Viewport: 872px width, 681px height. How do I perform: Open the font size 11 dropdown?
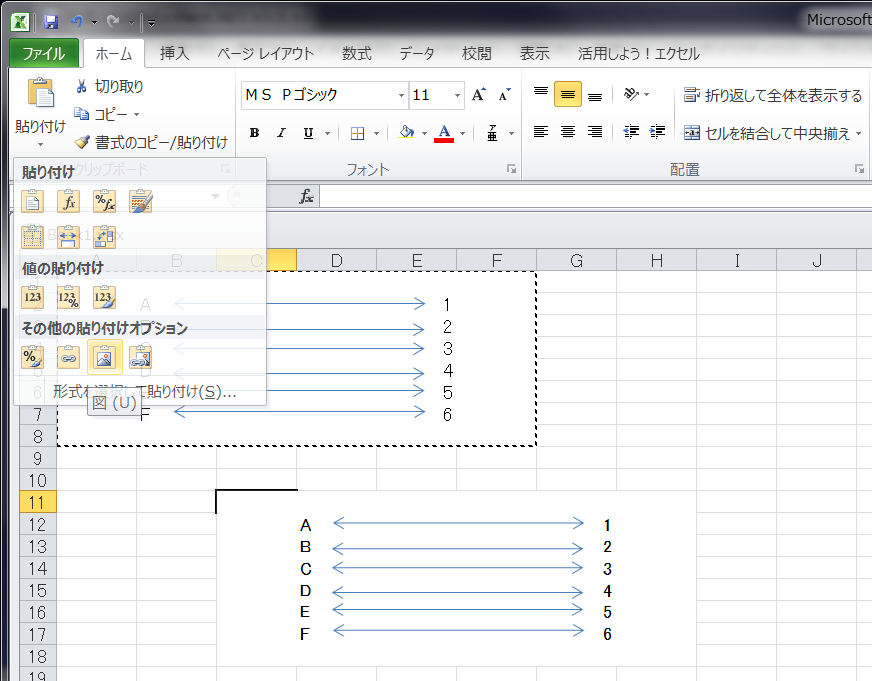click(457, 96)
